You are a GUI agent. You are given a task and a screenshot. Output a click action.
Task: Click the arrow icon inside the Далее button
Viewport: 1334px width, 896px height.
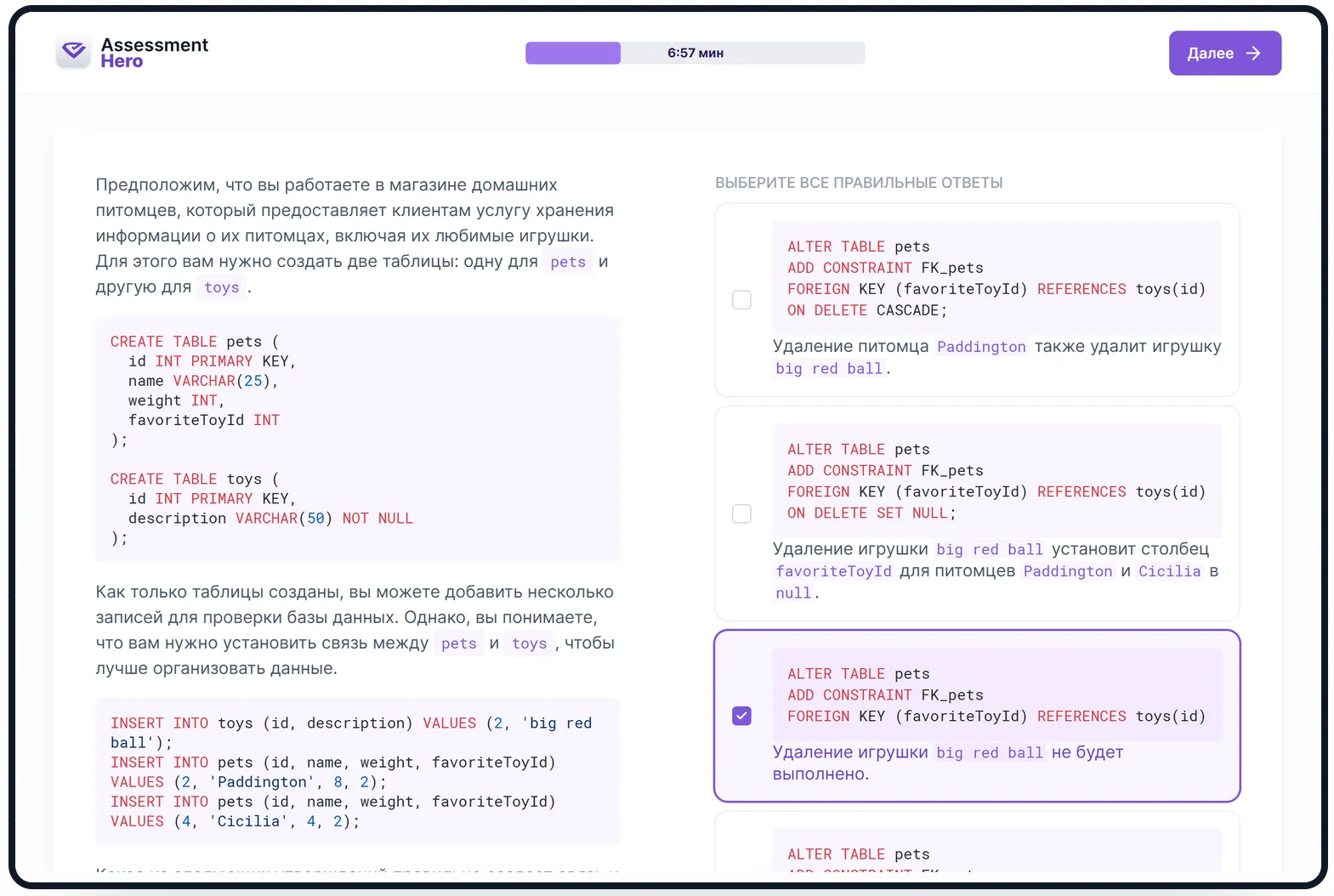pyautogui.click(x=1253, y=54)
